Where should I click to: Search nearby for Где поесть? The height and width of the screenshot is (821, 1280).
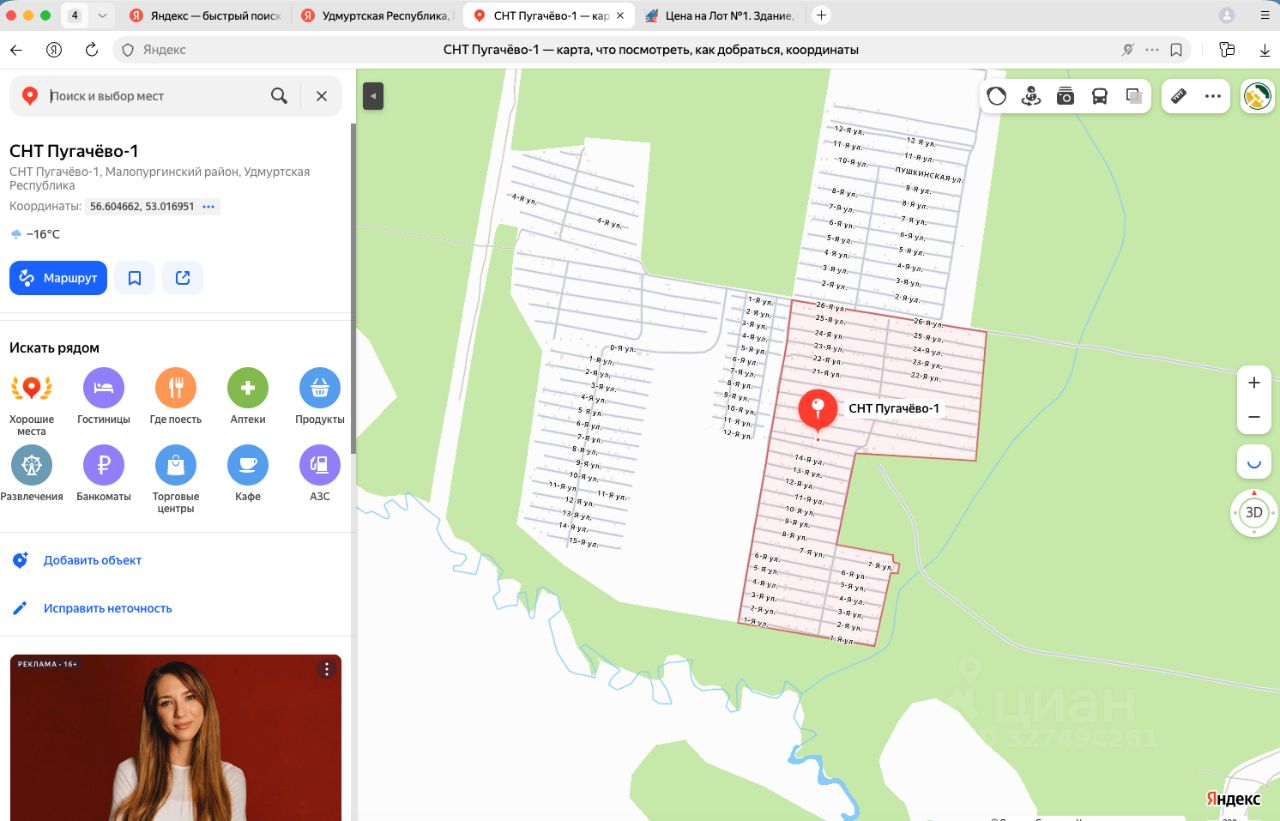(x=176, y=397)
